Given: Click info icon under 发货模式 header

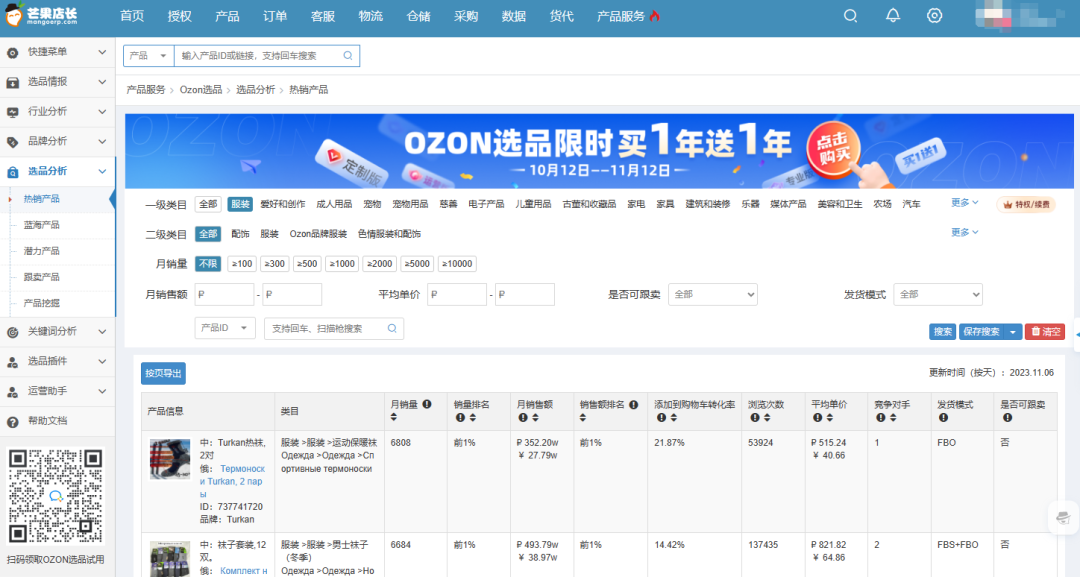Looking at the screenshot, I should (943, 417).
